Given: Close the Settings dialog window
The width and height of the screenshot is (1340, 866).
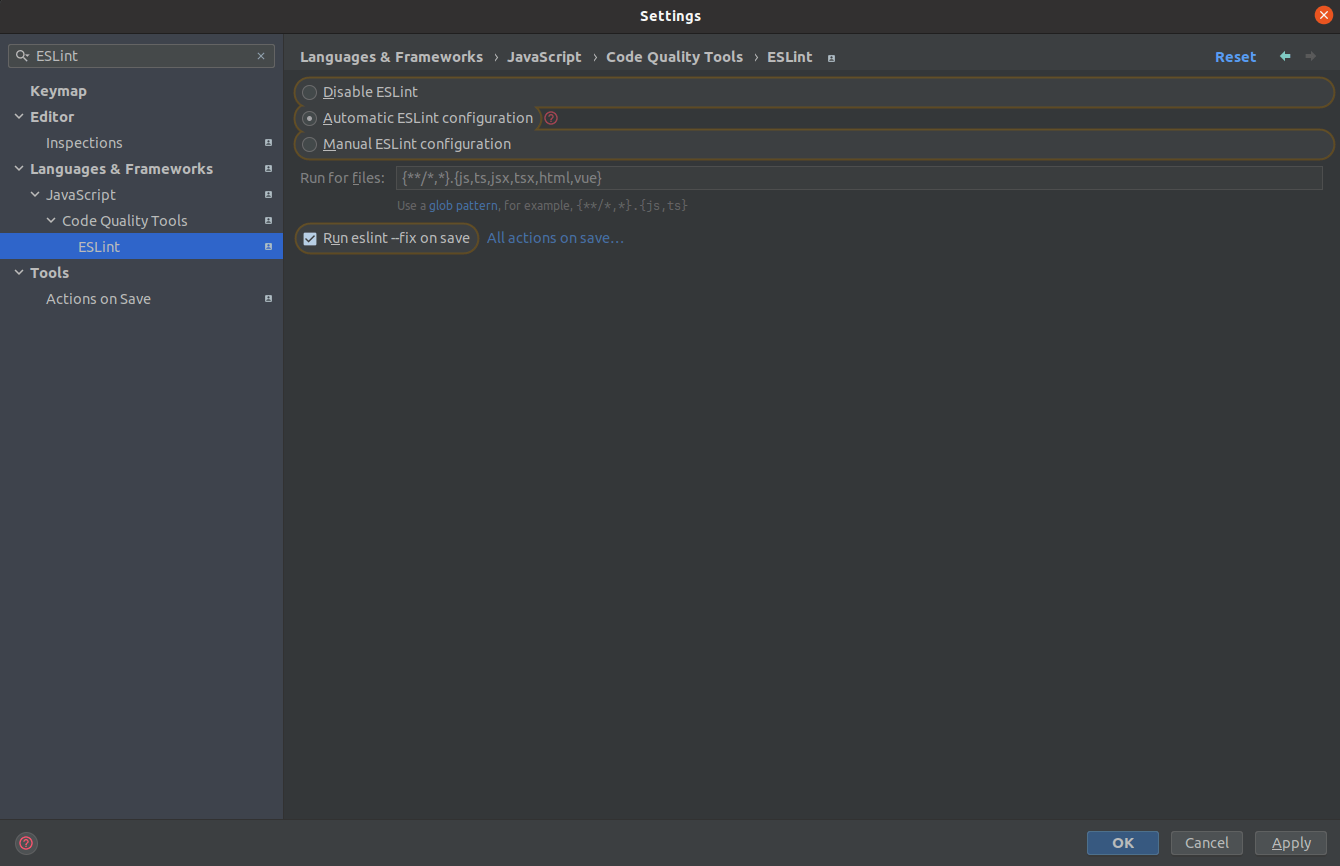Looking at the screenshot, I should (1323, 15).
